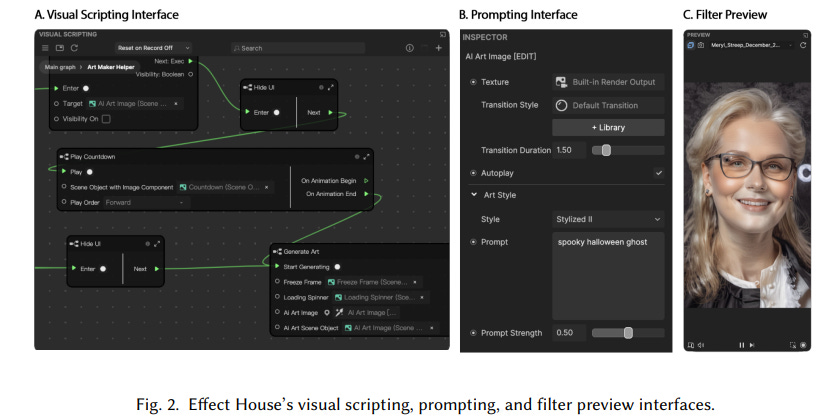The image size is (835, 420).
Task: Click the Prompt Strength value field 0.50
Action: 569,333
